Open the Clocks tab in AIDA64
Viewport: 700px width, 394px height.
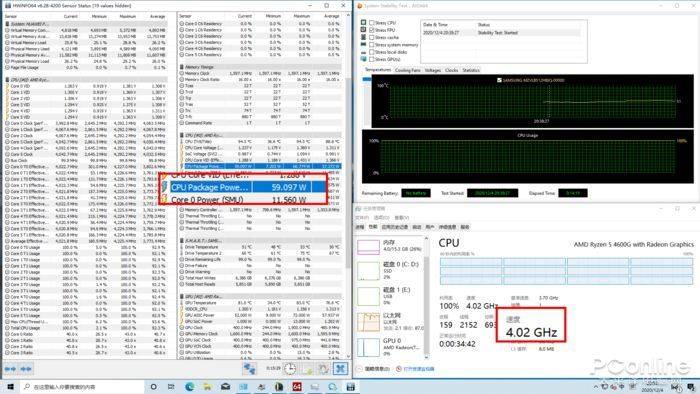click(451, 70)
